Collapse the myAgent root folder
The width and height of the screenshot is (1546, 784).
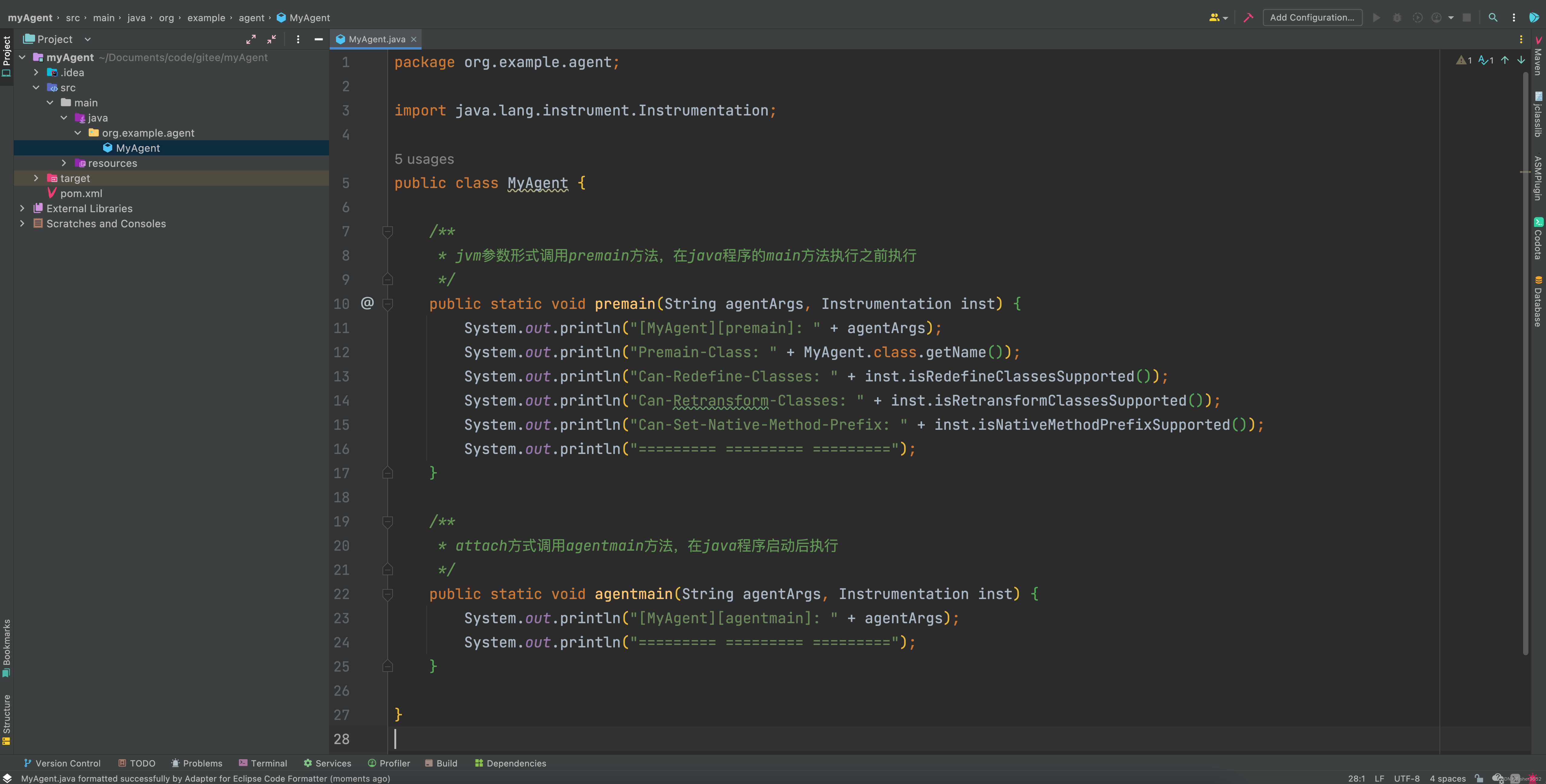click(22, 58)
